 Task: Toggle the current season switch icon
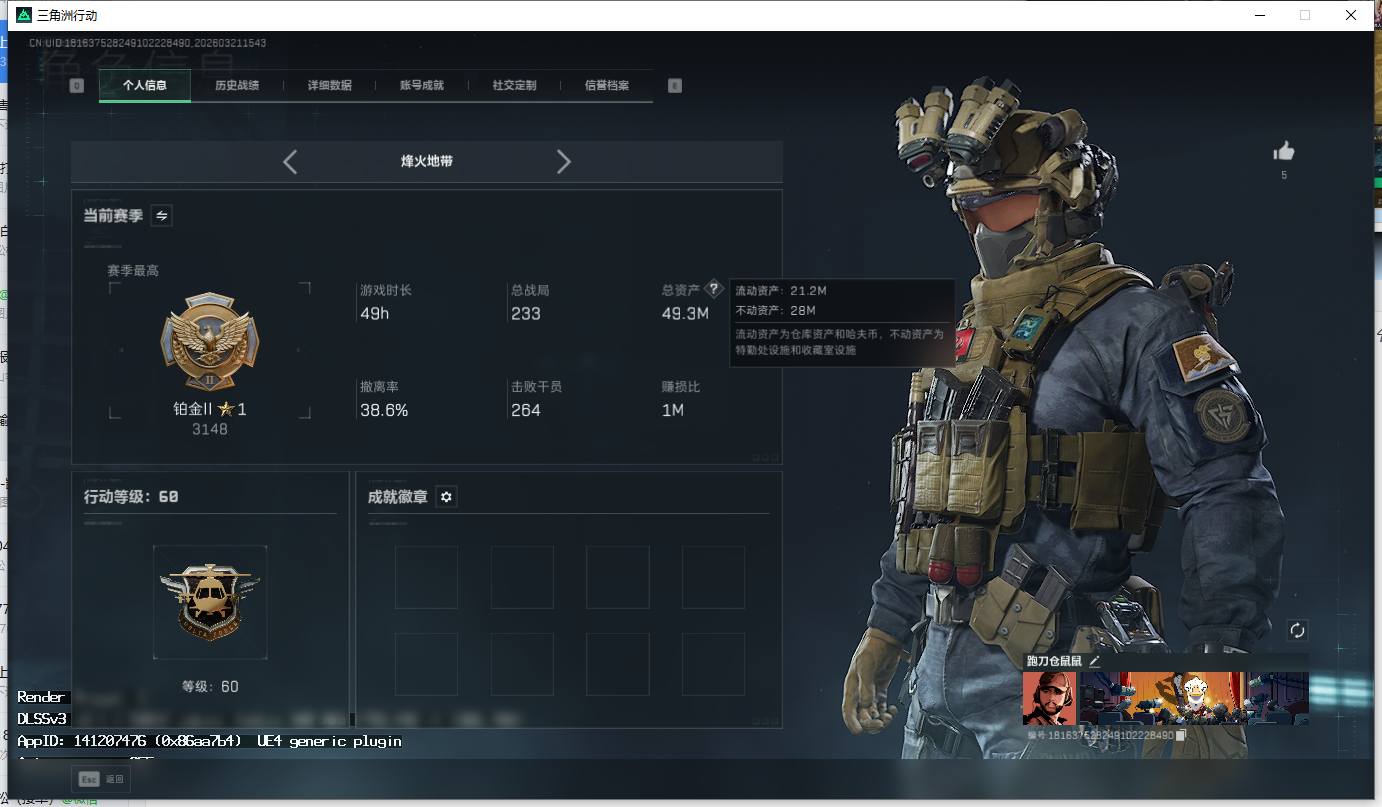pos(161,215)
